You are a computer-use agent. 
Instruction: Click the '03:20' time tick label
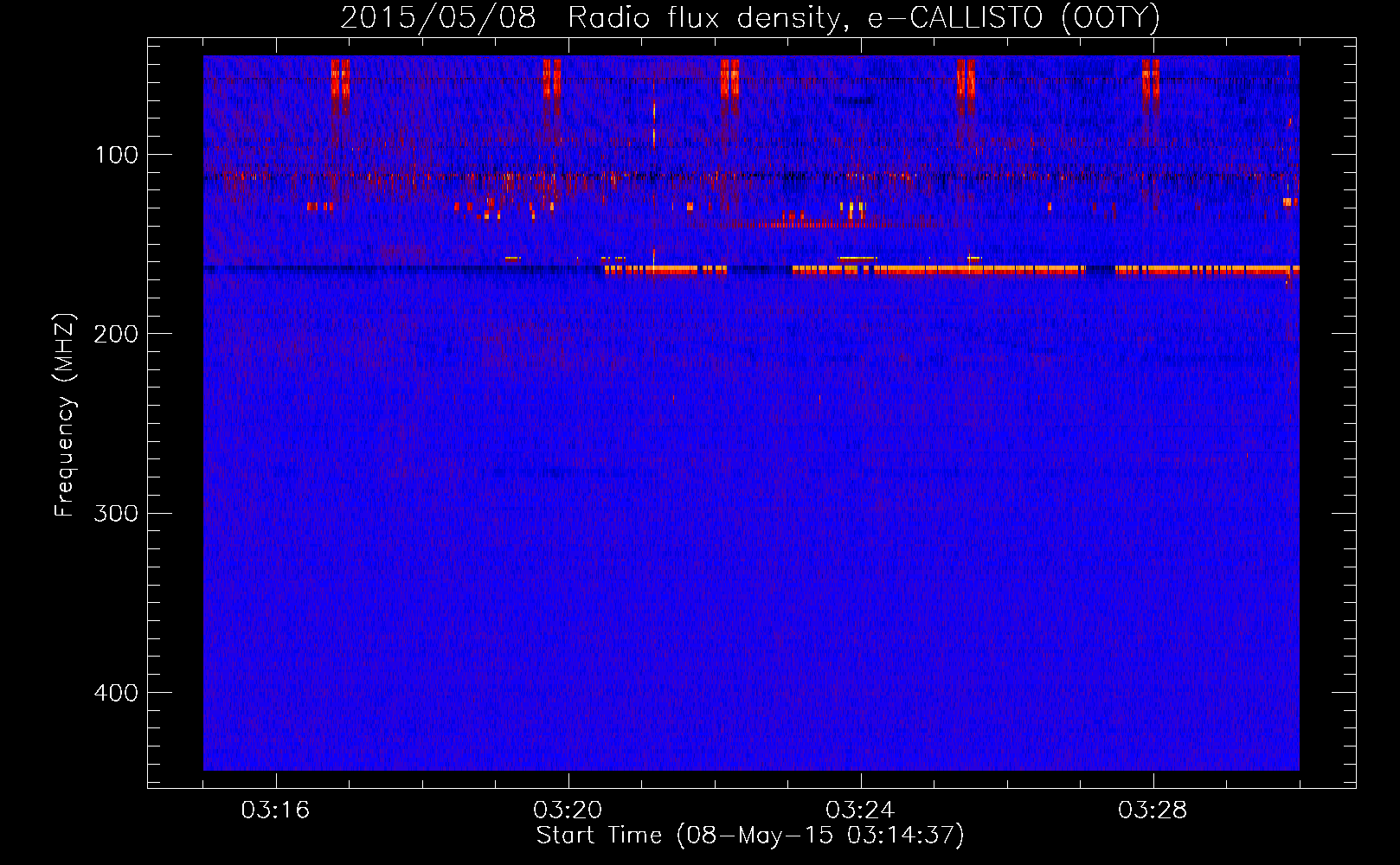tap(568, 811)
